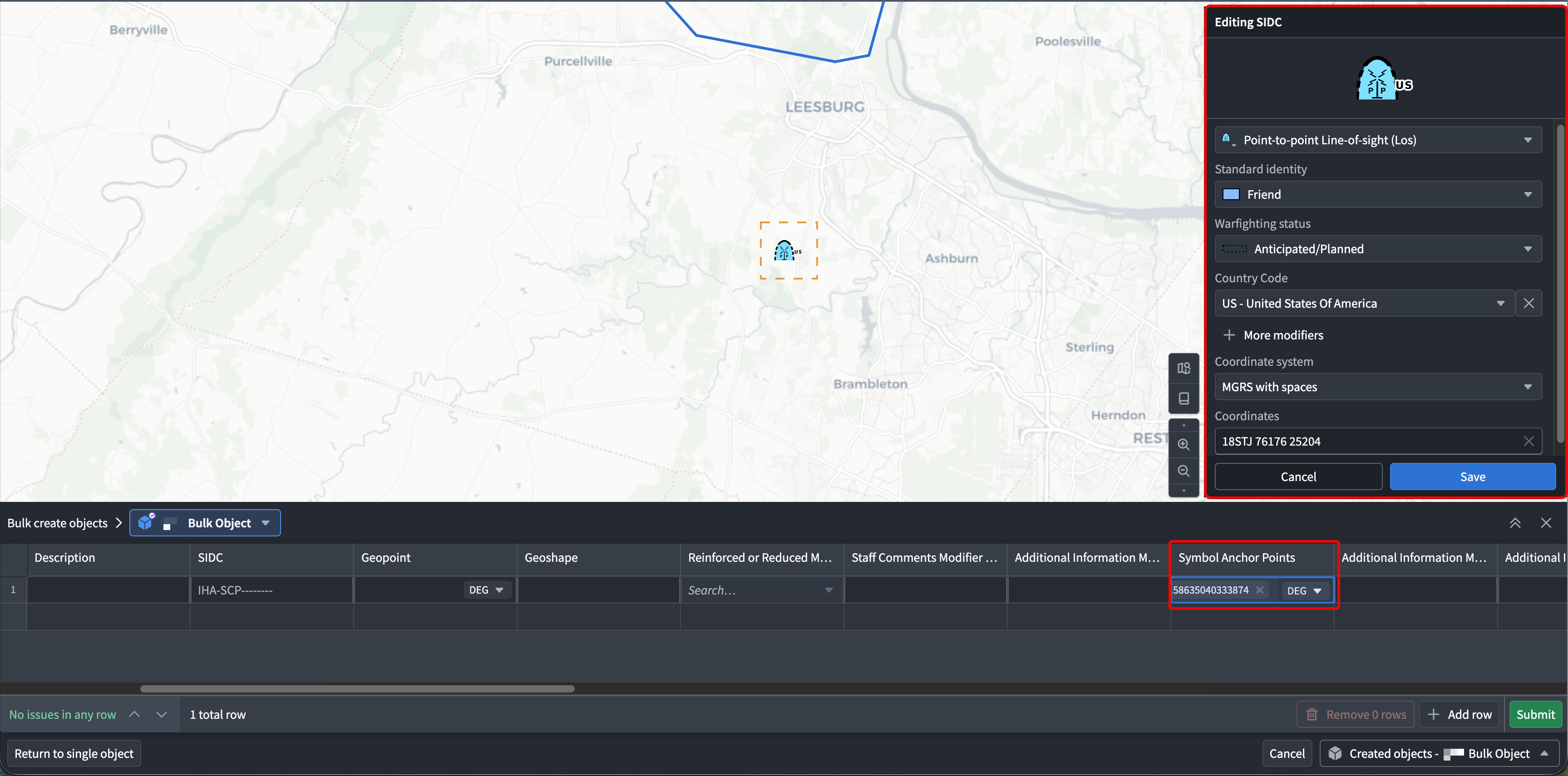Click the Symbol Anchor Points column header
Screen dimensions: 1568x776
pos(1252,558)
